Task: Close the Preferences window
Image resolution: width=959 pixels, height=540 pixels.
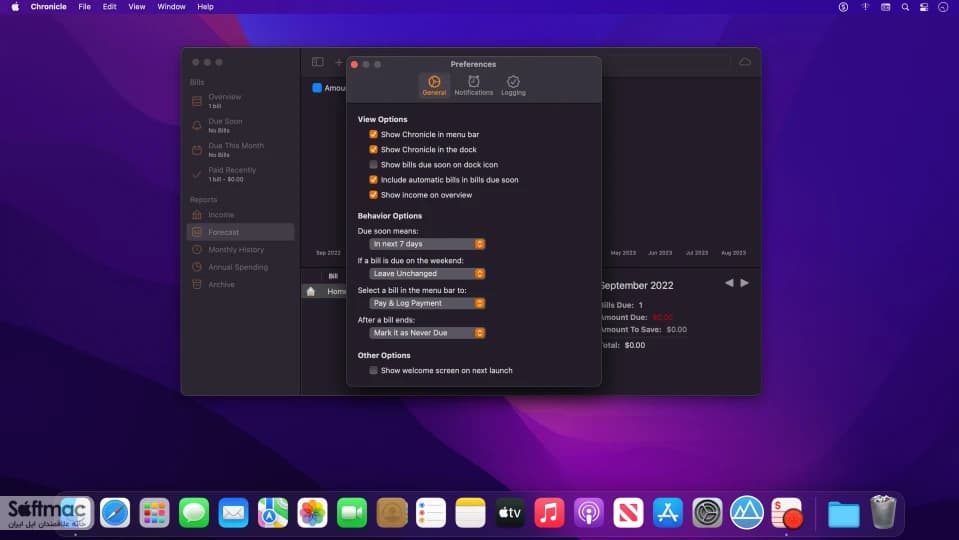Action: click(x=354, y=64)
